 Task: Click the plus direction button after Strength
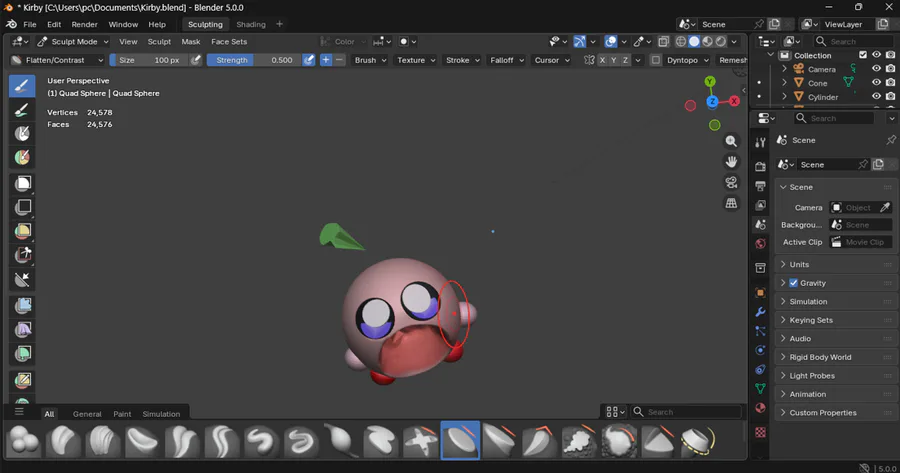(325, 60)
